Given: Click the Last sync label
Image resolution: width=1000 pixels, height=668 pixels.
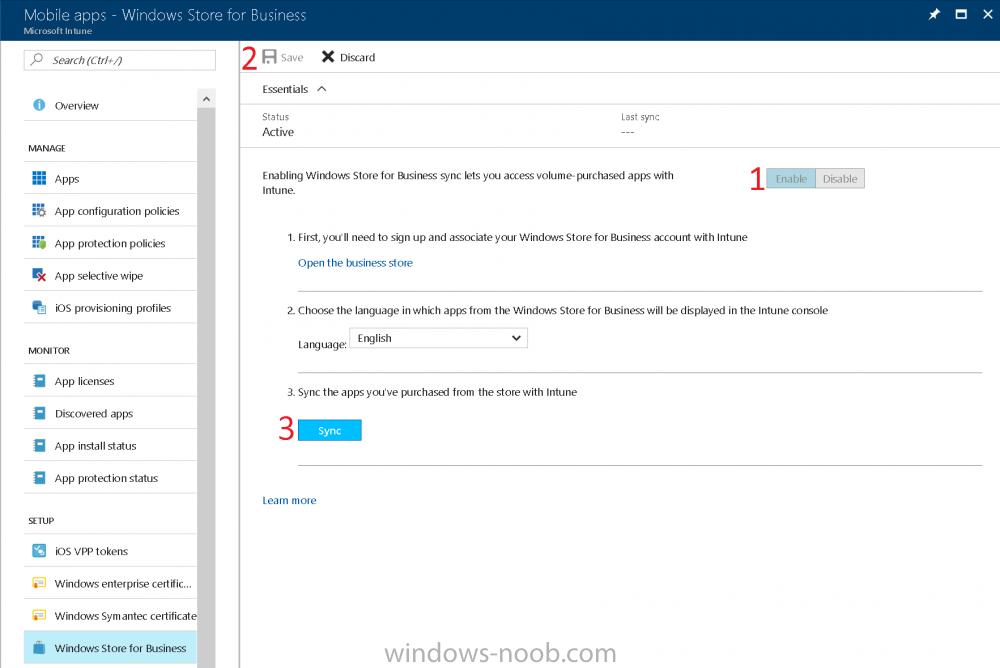Looking at the screenshot, I should coord(640,117).
